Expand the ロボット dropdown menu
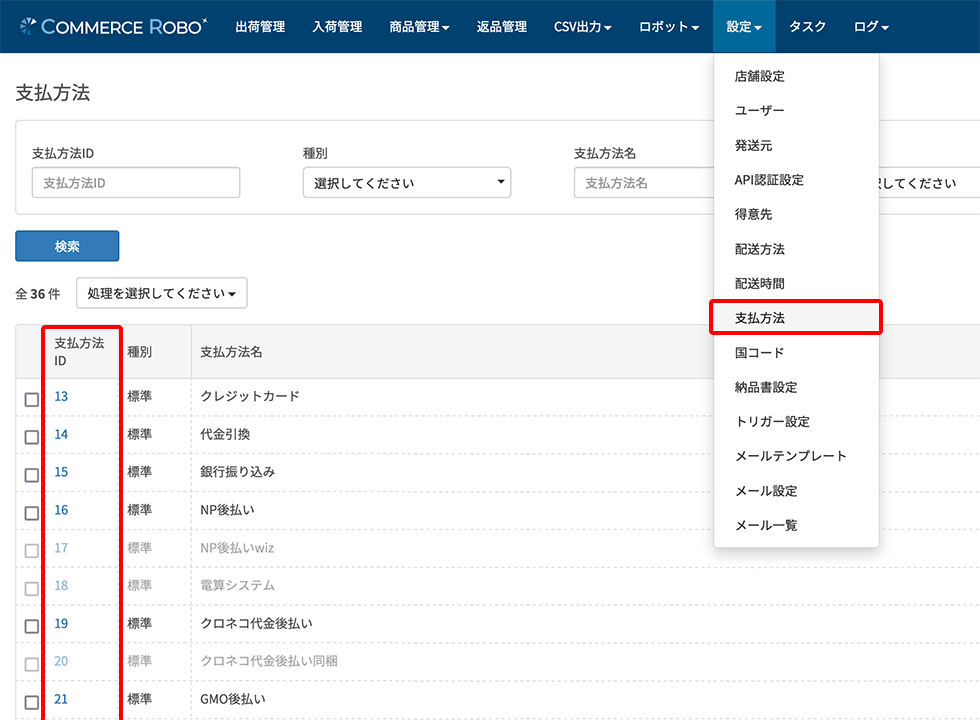This screenshot has width=980, height=720. coord(669,26)
